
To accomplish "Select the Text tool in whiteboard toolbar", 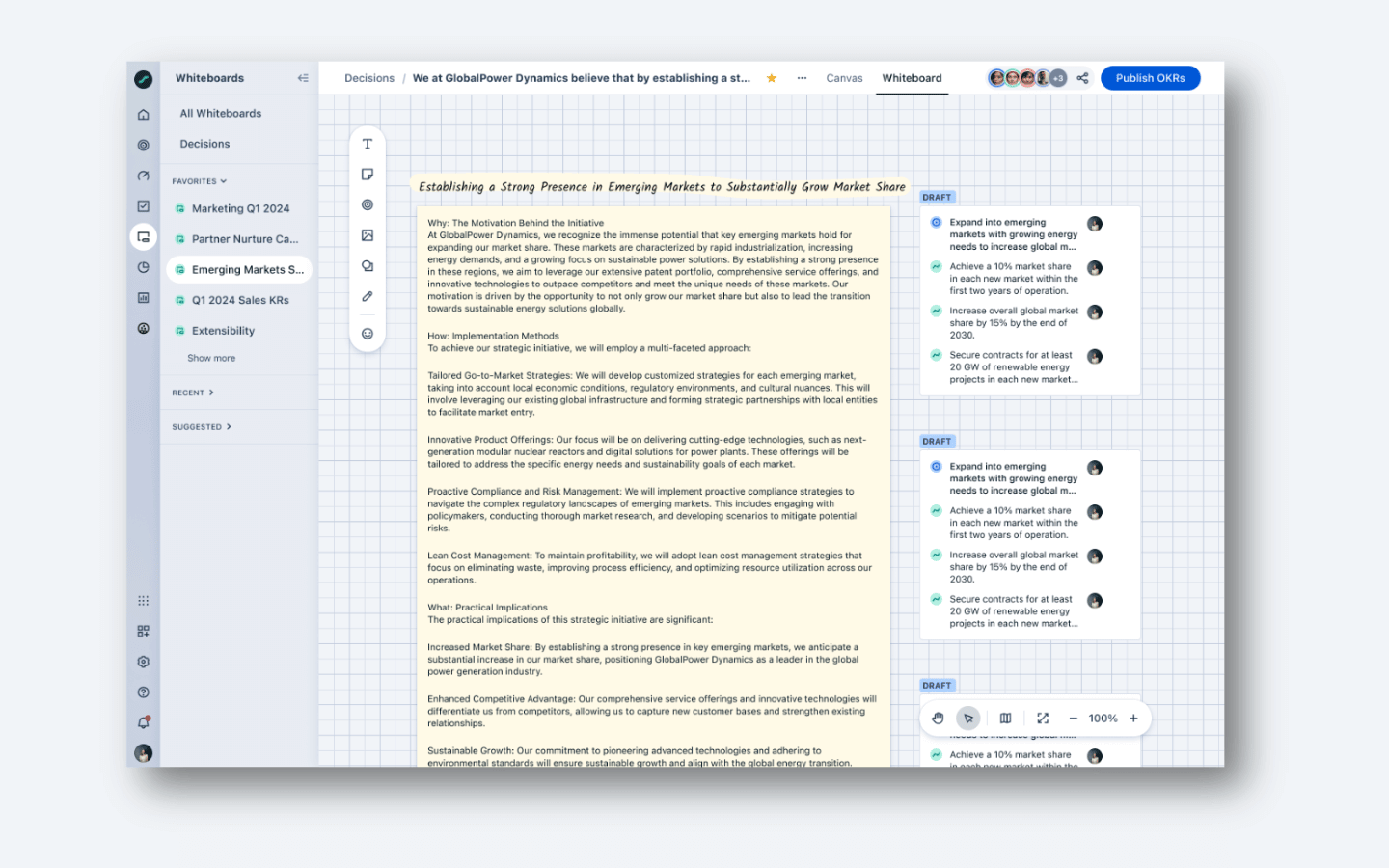I will click(x=368, y=144).
